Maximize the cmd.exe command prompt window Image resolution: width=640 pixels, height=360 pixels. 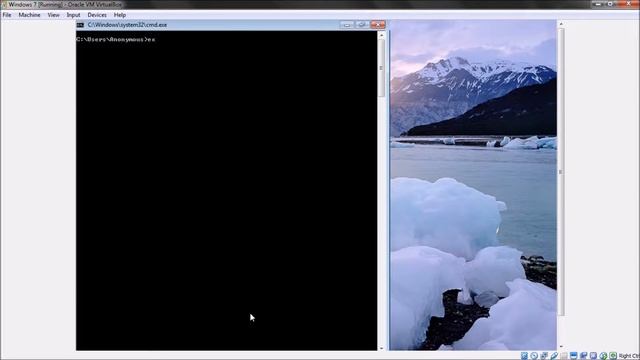click(x=362, y=25)
